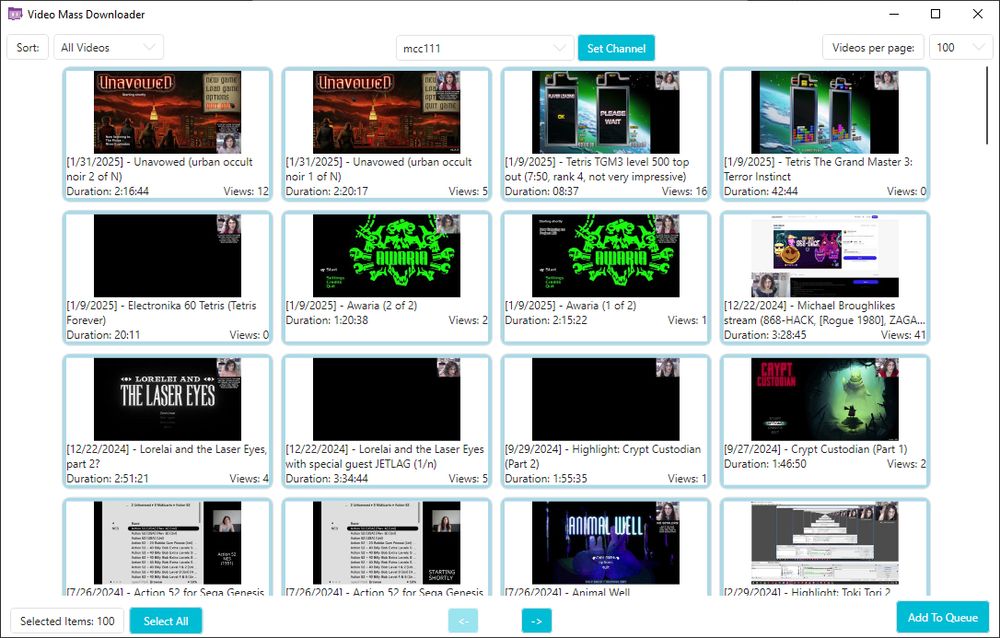Image resolution: width=1000 pixels, height=638 pixels.
Task: Open the videos per page 100 dropdown
Action: click(961, 47)
